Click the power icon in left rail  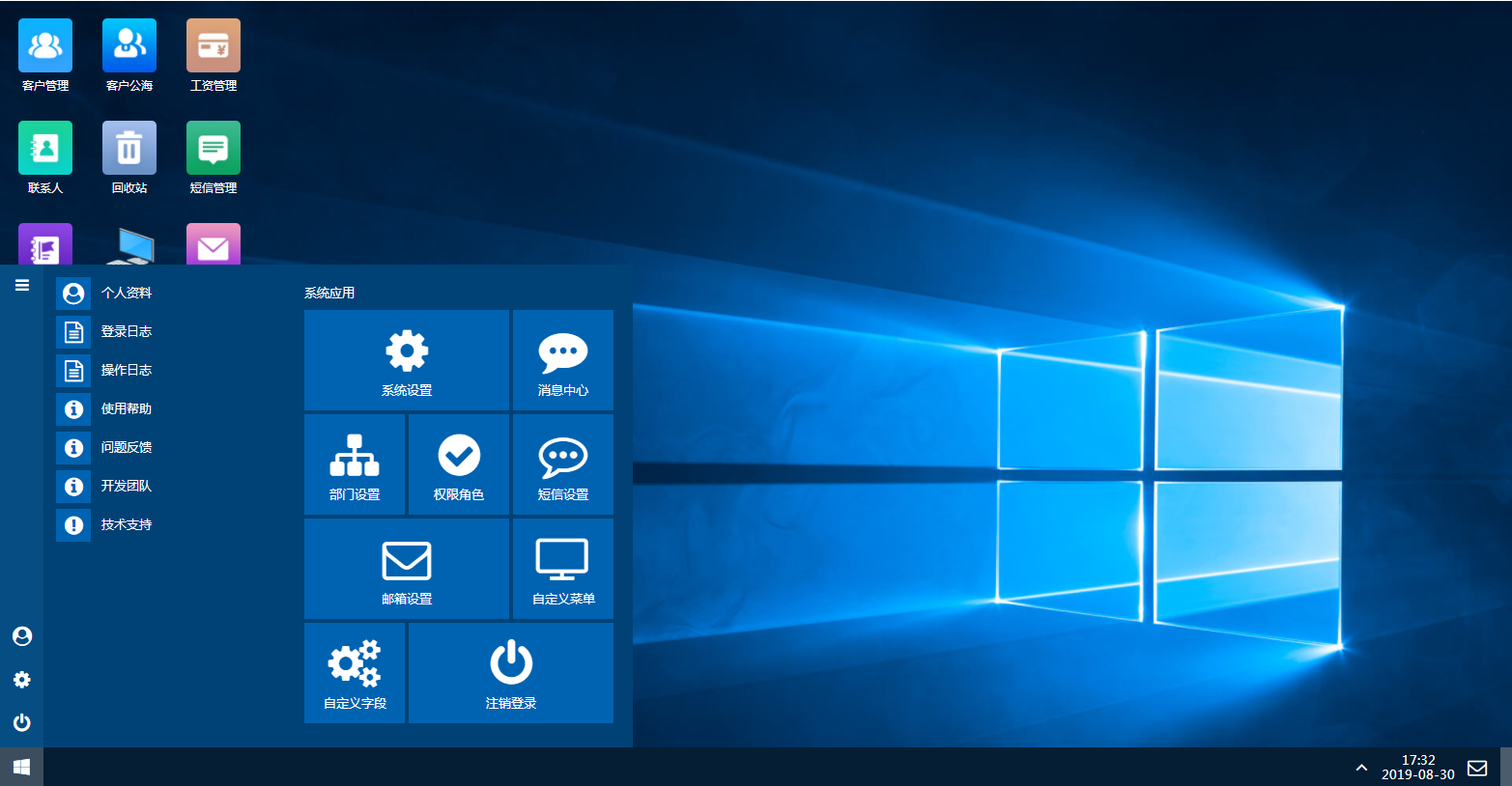tap(22, 723)
